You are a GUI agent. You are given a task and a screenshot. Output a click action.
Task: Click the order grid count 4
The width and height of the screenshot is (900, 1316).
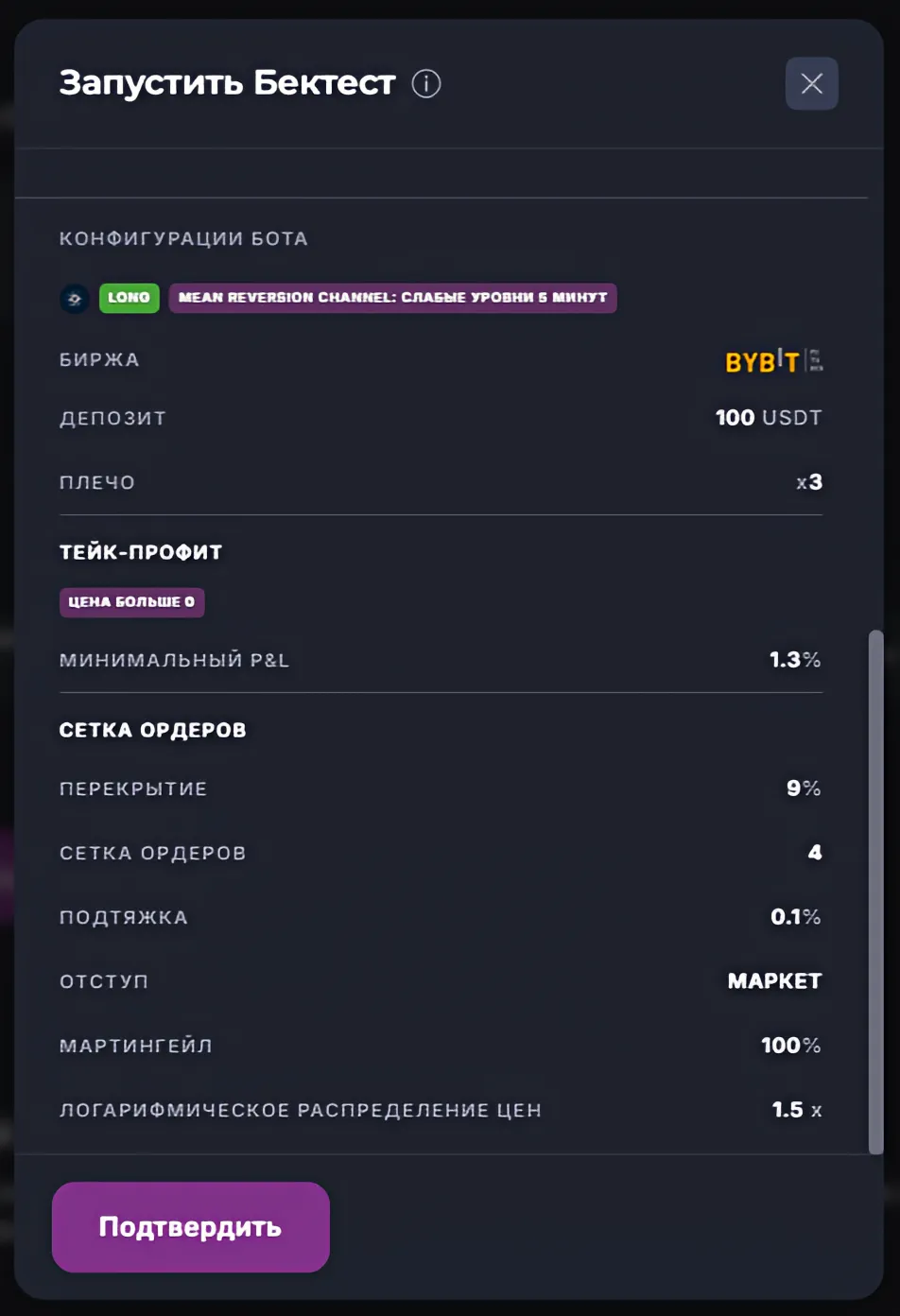[x=815, y=853]
